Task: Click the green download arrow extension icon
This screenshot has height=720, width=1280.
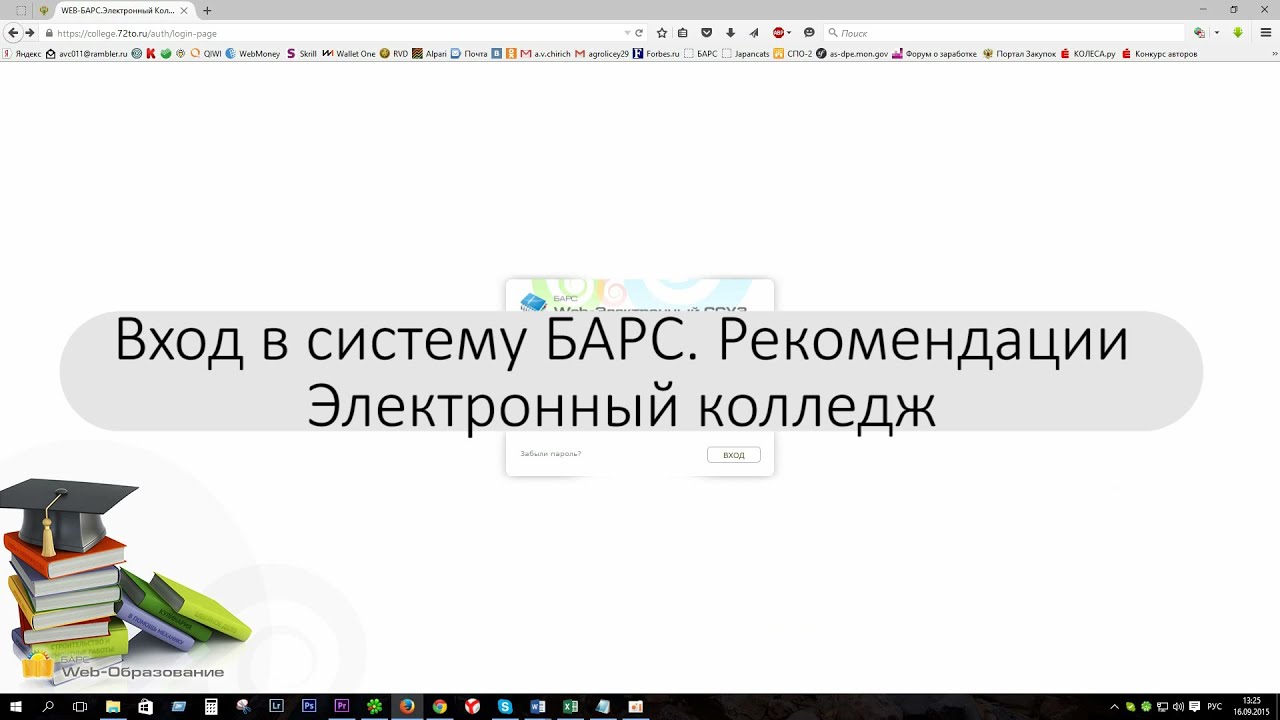Action: pyautogui.click(x=1238, y=33)
